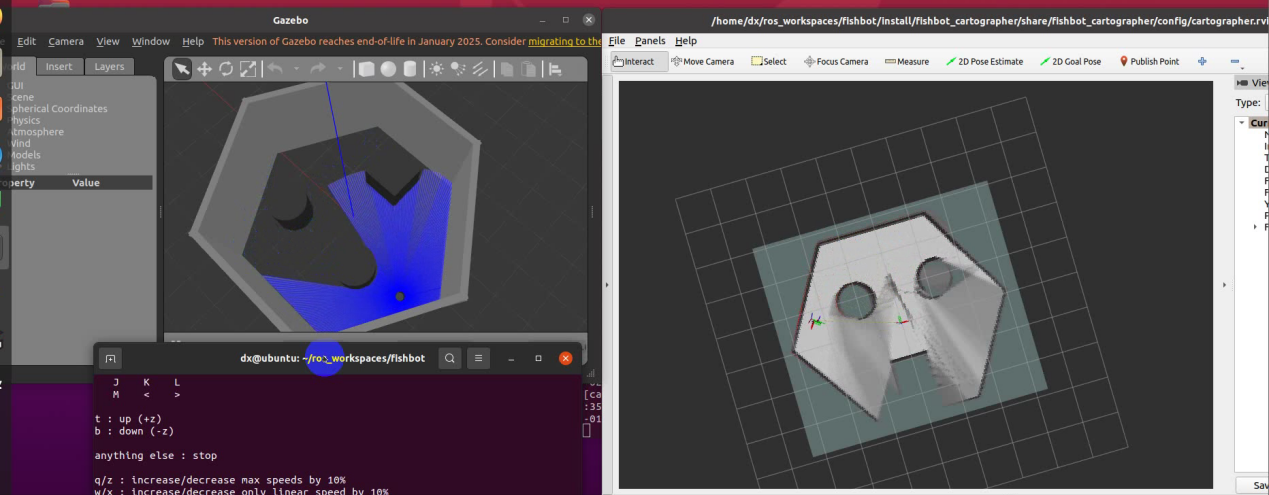Viewport: 1269px width, 495px height.
Task: Activate the translate mode tool in Gazebo
Action: coord(204,69)
